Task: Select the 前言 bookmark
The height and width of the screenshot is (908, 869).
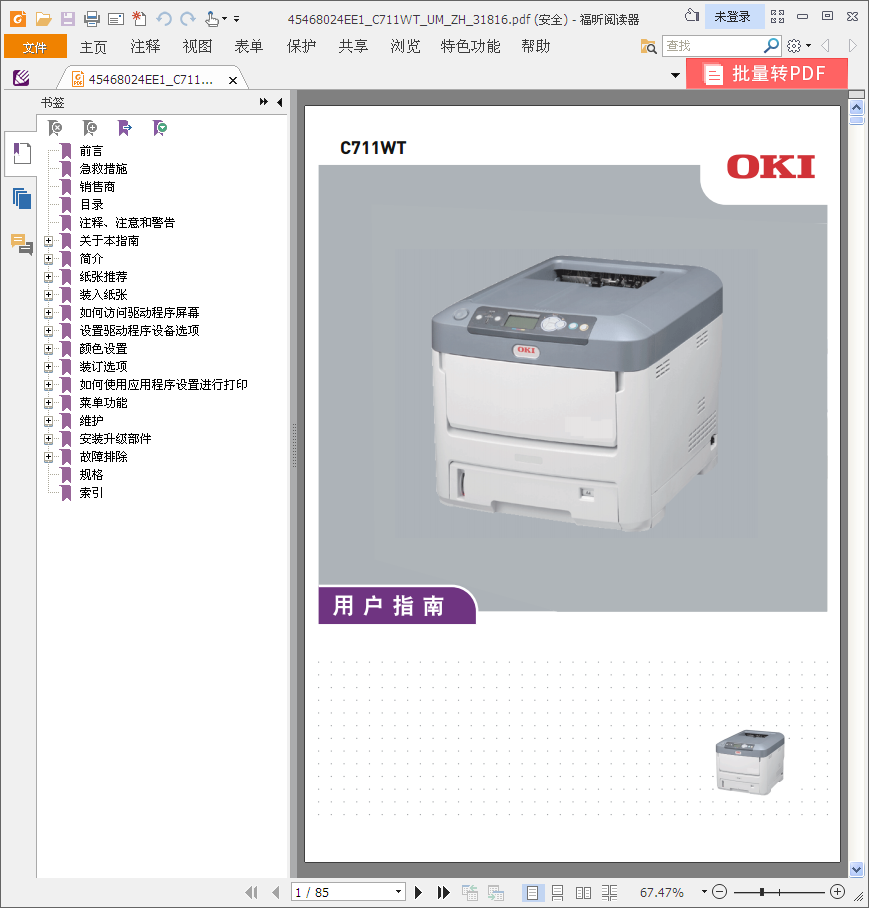Action: point(91,151)
